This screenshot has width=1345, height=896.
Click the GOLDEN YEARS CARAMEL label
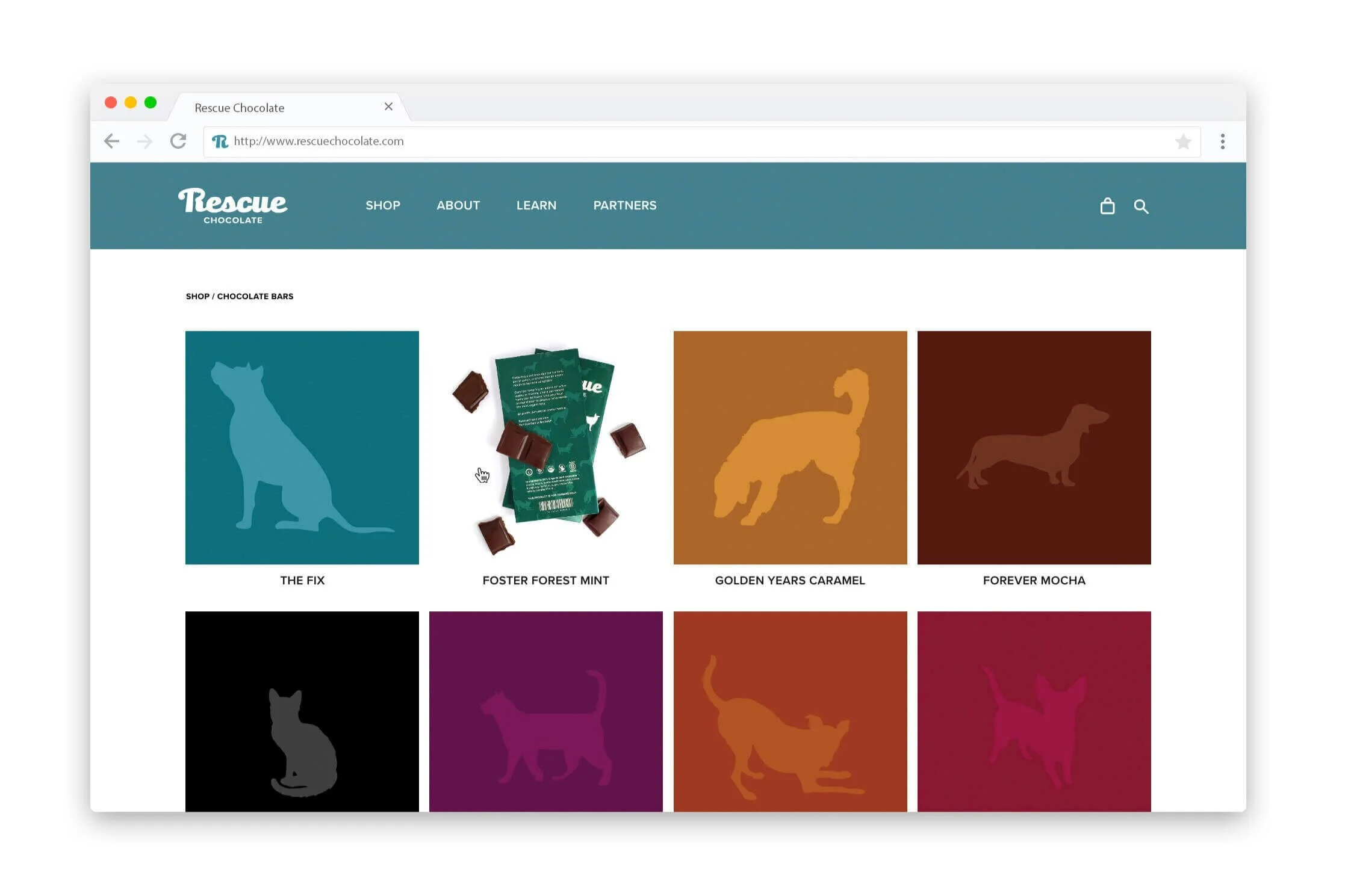click(789, 581)
